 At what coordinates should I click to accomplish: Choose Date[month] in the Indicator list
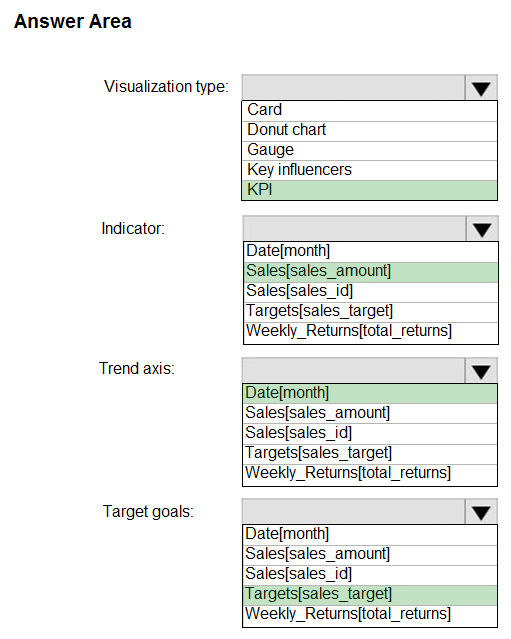(370, 252)
